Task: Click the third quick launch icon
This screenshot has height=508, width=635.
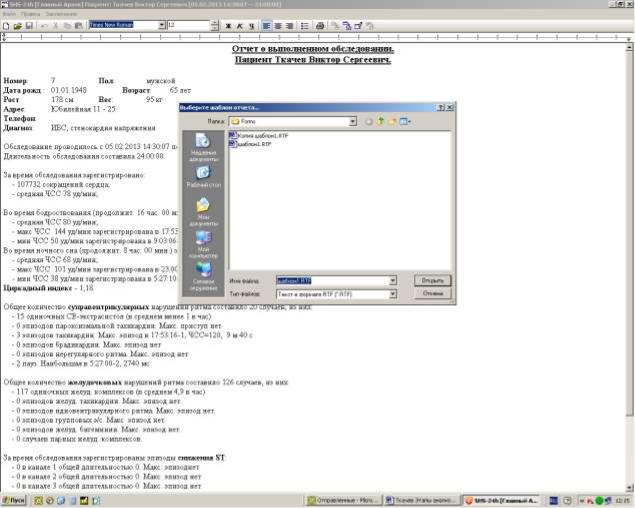Action: pos(61,500)
